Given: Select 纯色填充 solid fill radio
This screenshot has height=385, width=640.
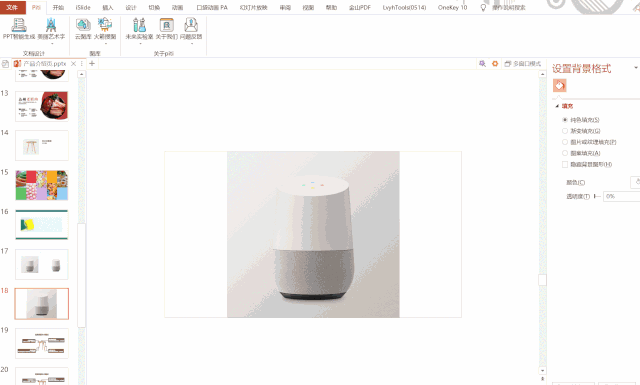Looking at the screenshot, I should pyautogui.click(x=565, y=120).
